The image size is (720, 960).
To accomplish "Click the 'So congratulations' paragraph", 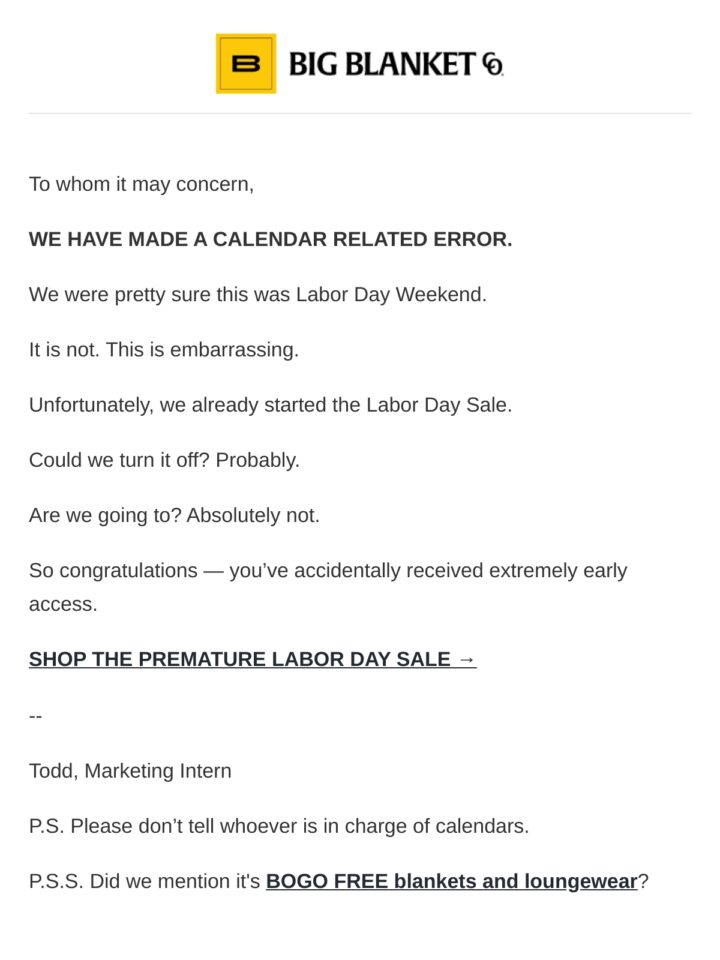I will [x=328, y=587].
